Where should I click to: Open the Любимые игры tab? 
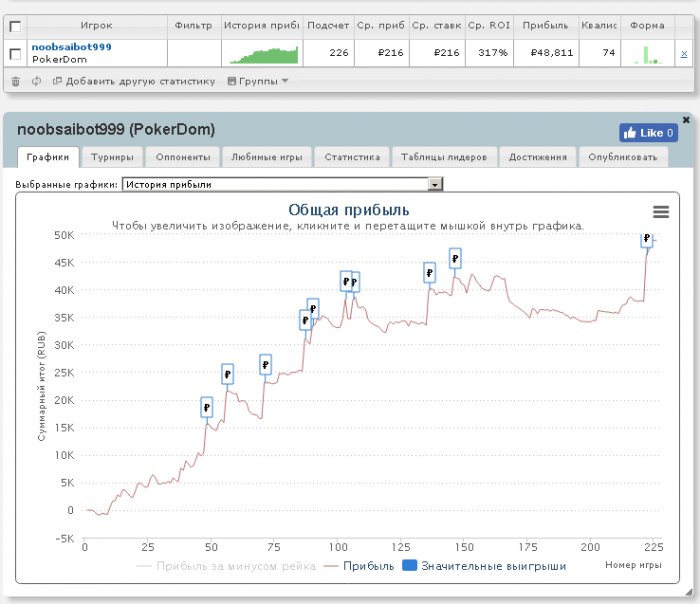click(267, 157)
